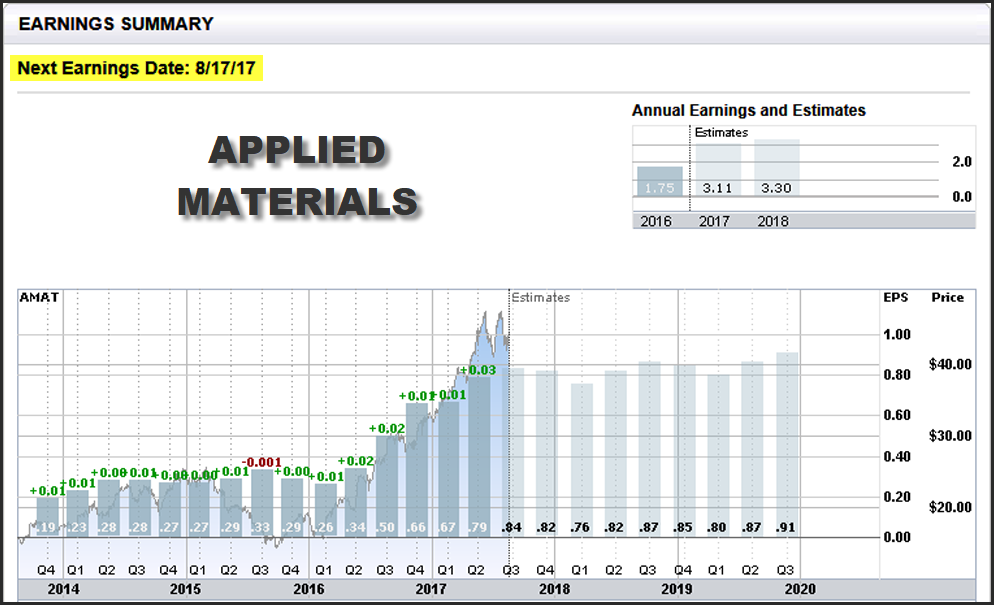This screenshot has height=605, width=994.
Task: Select the 2018 annual estimate bar 3.30
Action: tap(777, 168)
